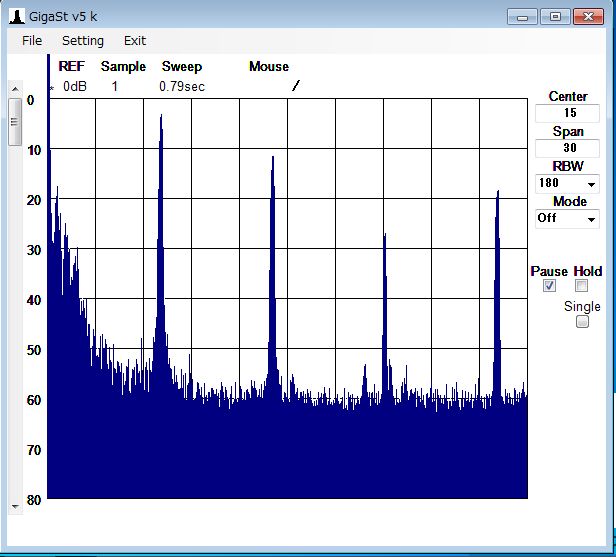Close the GigaSt window

(x=588, y=17)
